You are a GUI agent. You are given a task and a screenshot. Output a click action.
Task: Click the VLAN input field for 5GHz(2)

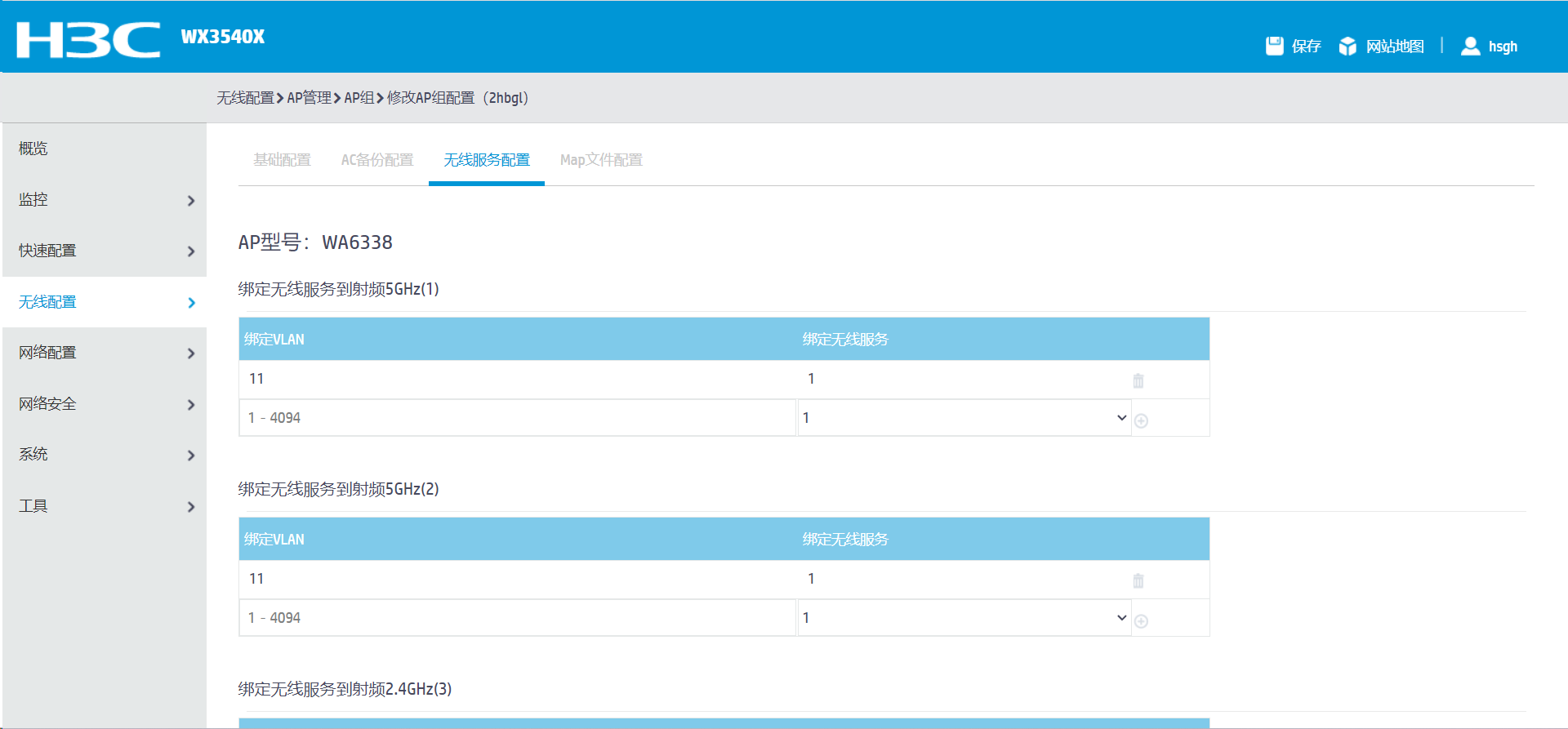[x=518, y=618]
